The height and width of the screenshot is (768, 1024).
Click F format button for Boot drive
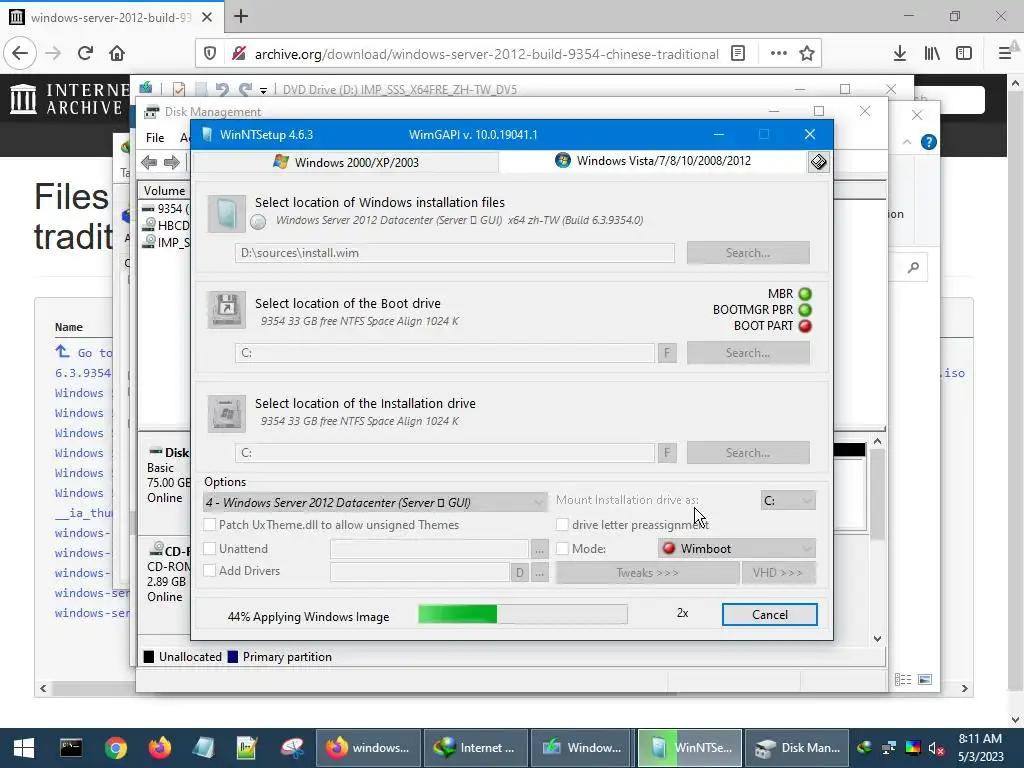(x=667, y=353)
